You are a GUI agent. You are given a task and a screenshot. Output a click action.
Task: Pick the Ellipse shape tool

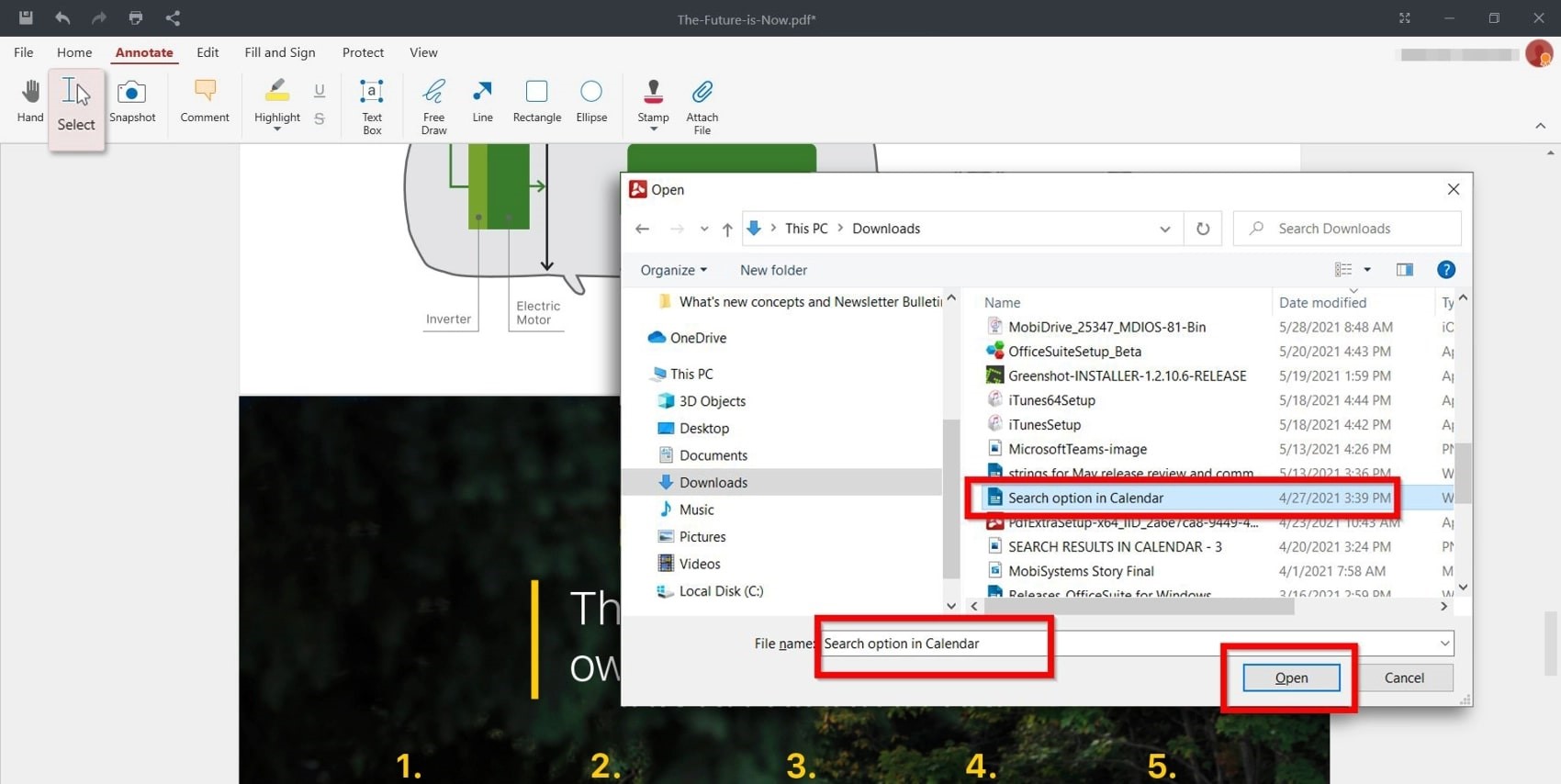point(591,101)
